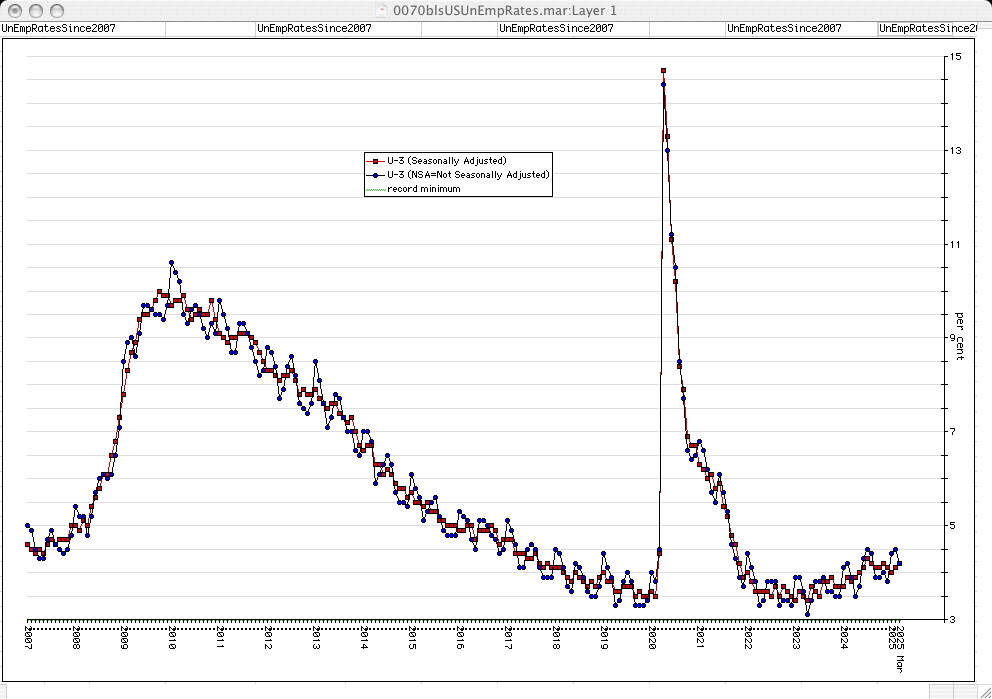Click the document icon in the title bar
Screen dimensions: 992x699
[381, 10]
